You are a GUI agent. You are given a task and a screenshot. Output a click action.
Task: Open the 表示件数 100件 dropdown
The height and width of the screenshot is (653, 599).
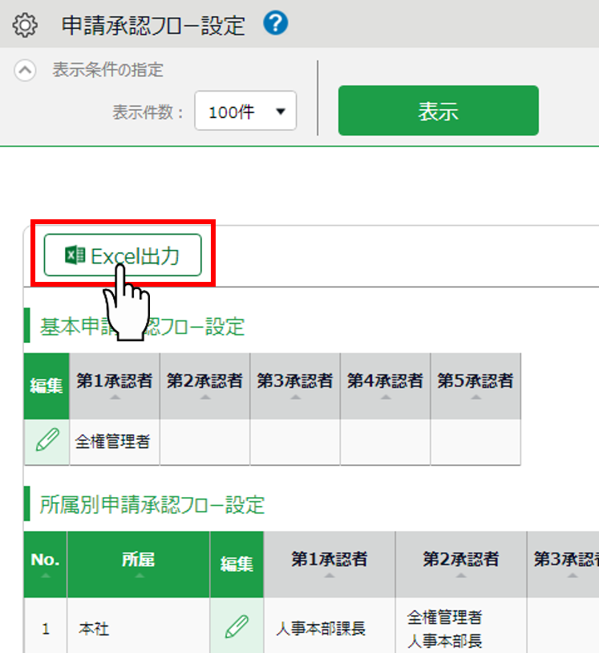tap(245, 111)
